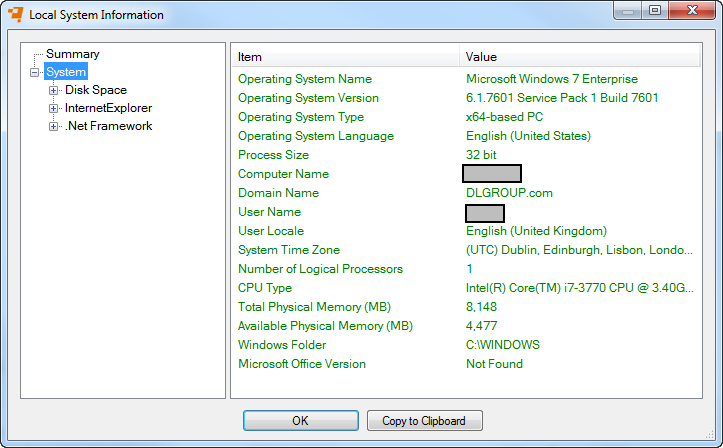Image resolution: width=723 pixels, height=448 pixels.
Task: Select Disk Space tree item
Action: click(96, 90)
